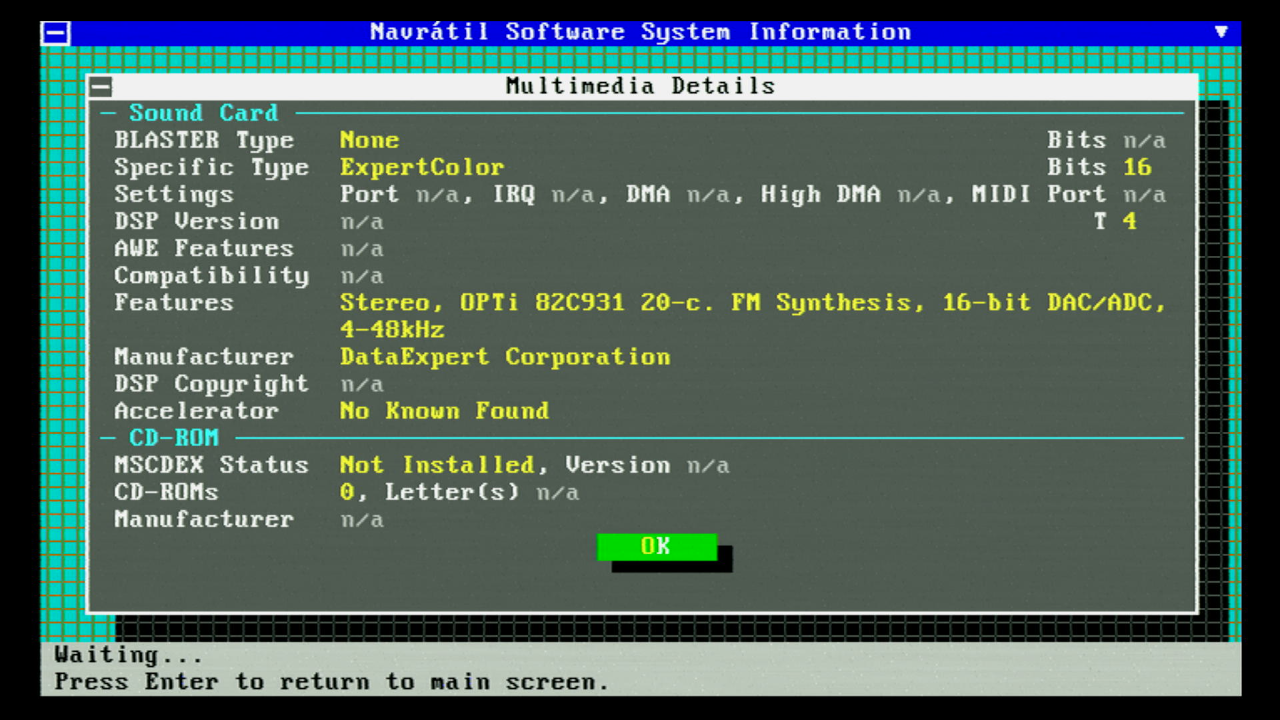Open the Multimedia Details dialog control box

coord(101,86)
